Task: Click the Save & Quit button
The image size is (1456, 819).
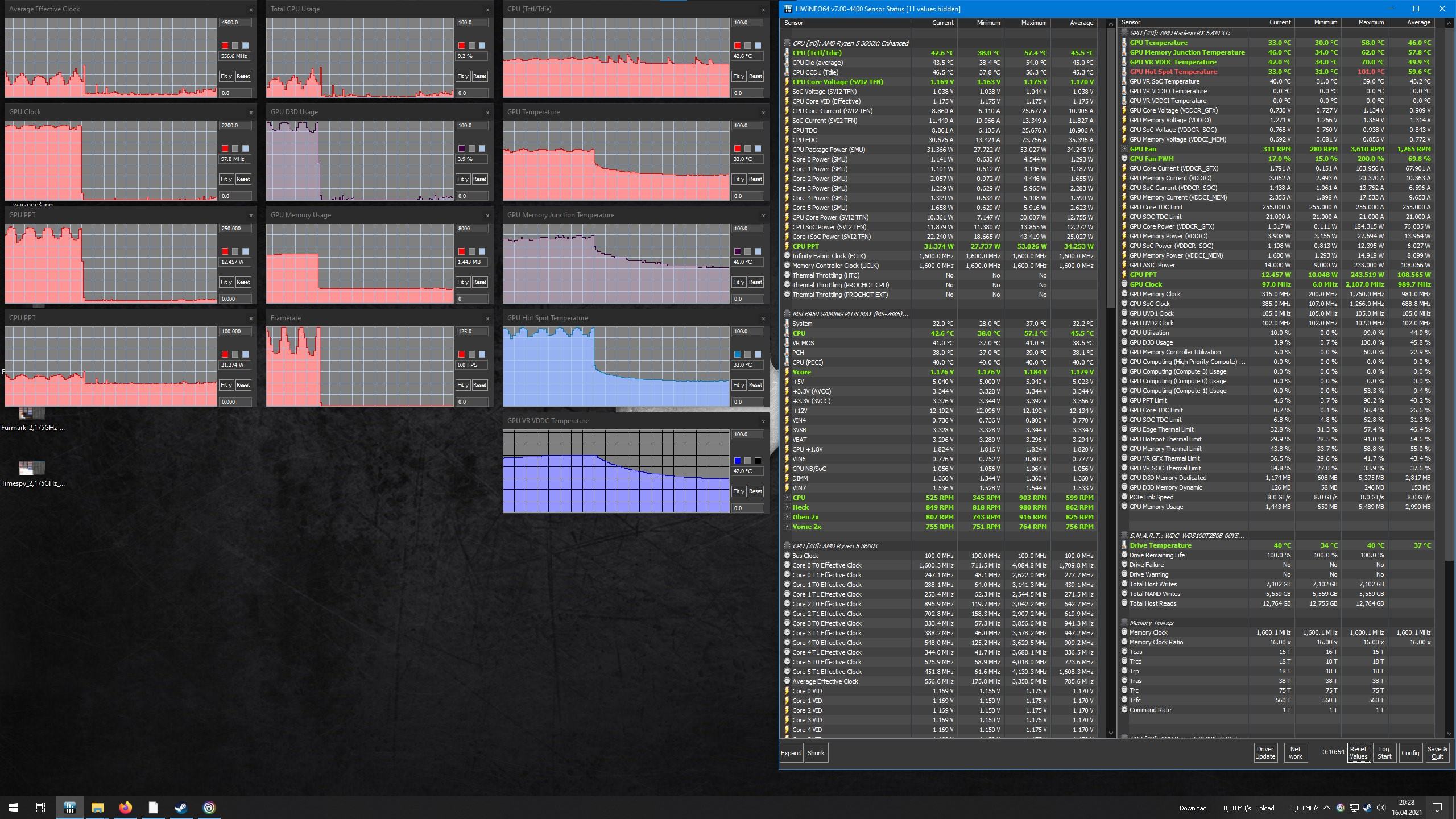Action: (1438, 753)
